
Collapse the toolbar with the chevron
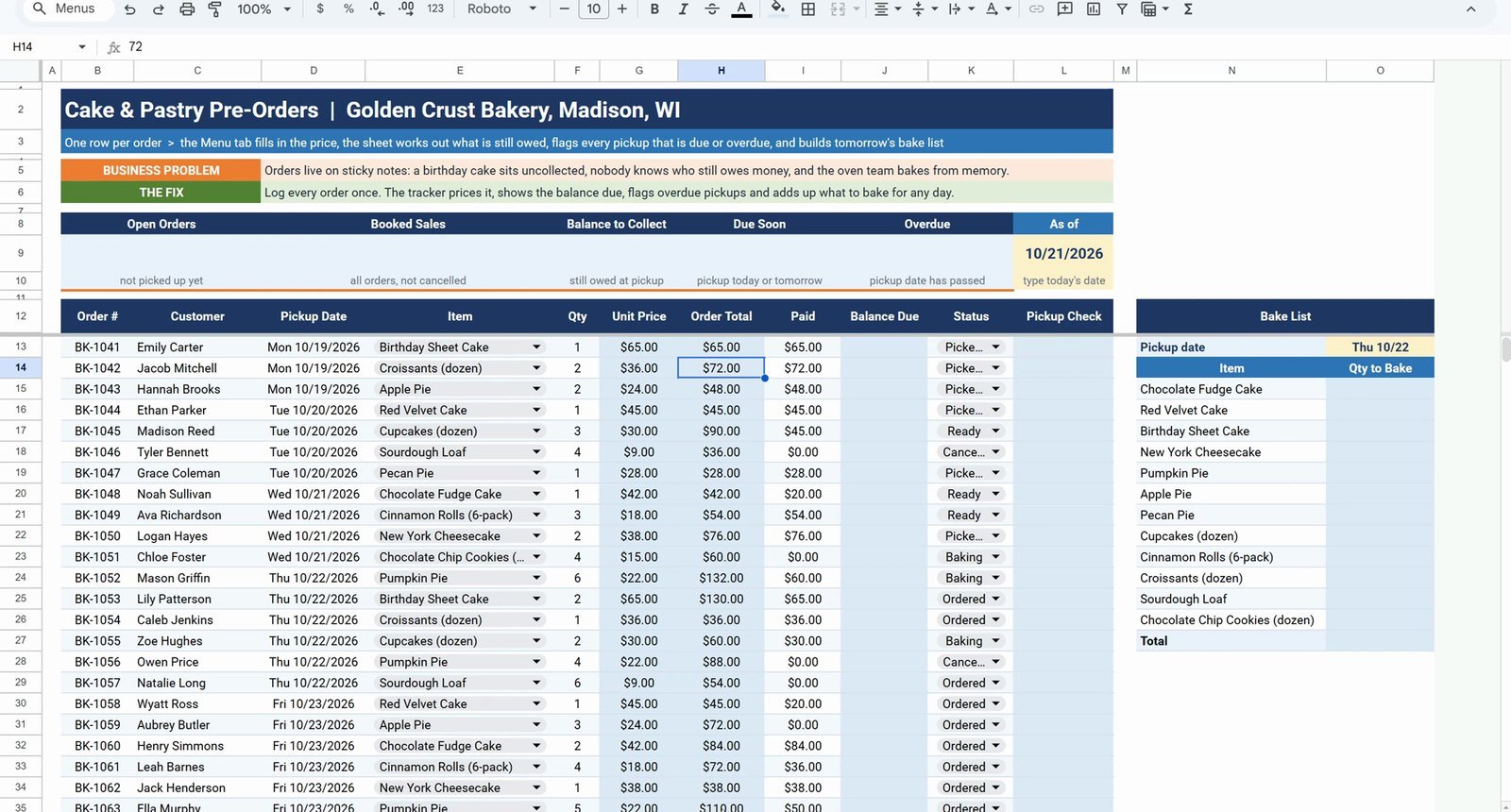(x=1470, y=9)
